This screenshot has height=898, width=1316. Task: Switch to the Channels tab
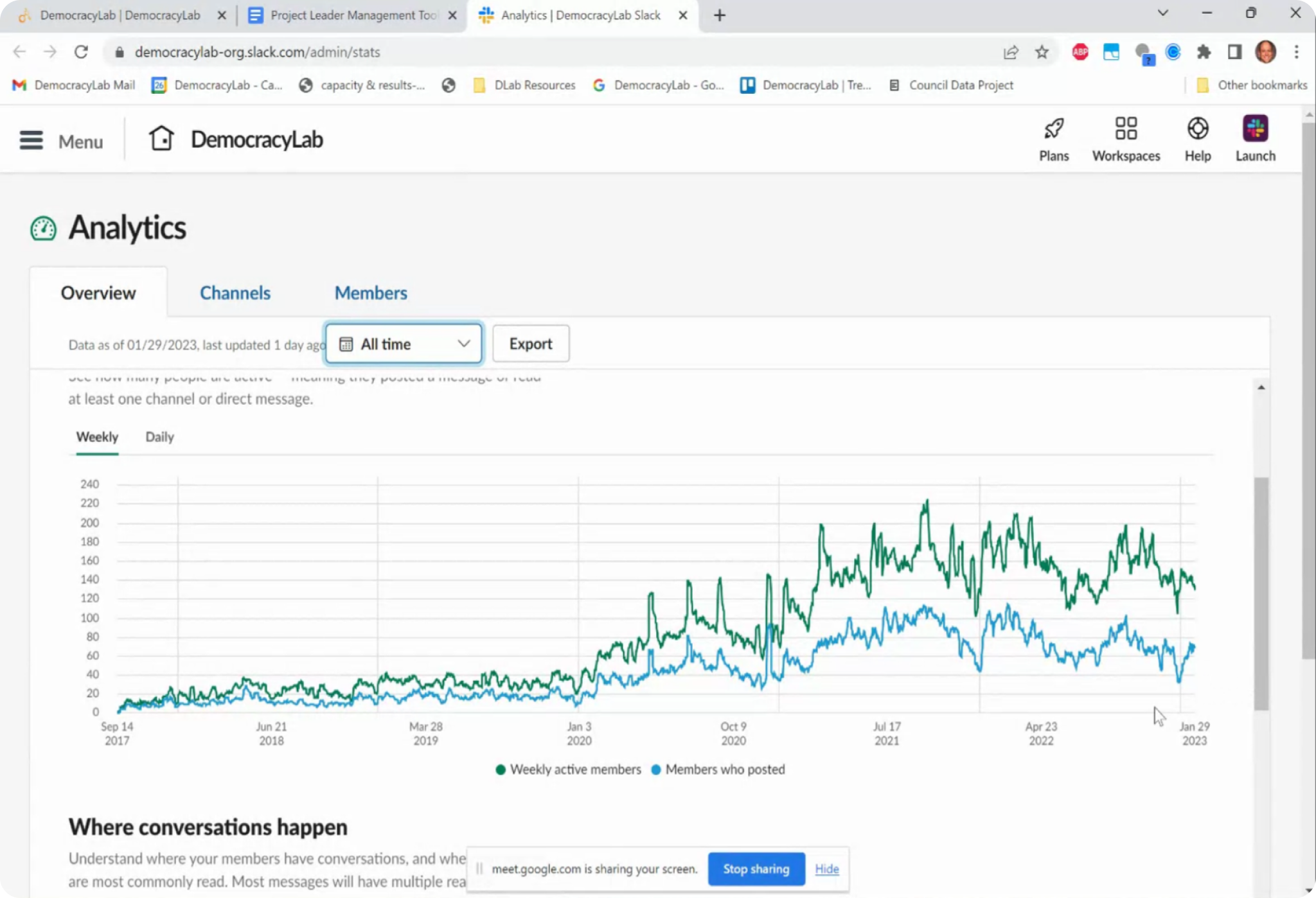pyautogui.click(x=235, y=293)
